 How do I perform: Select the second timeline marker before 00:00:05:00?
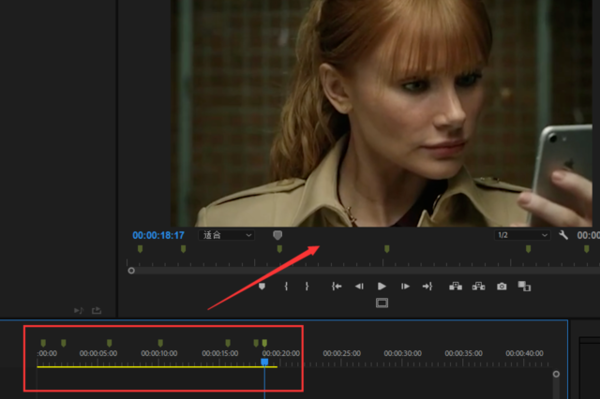(x=64, y=343)
